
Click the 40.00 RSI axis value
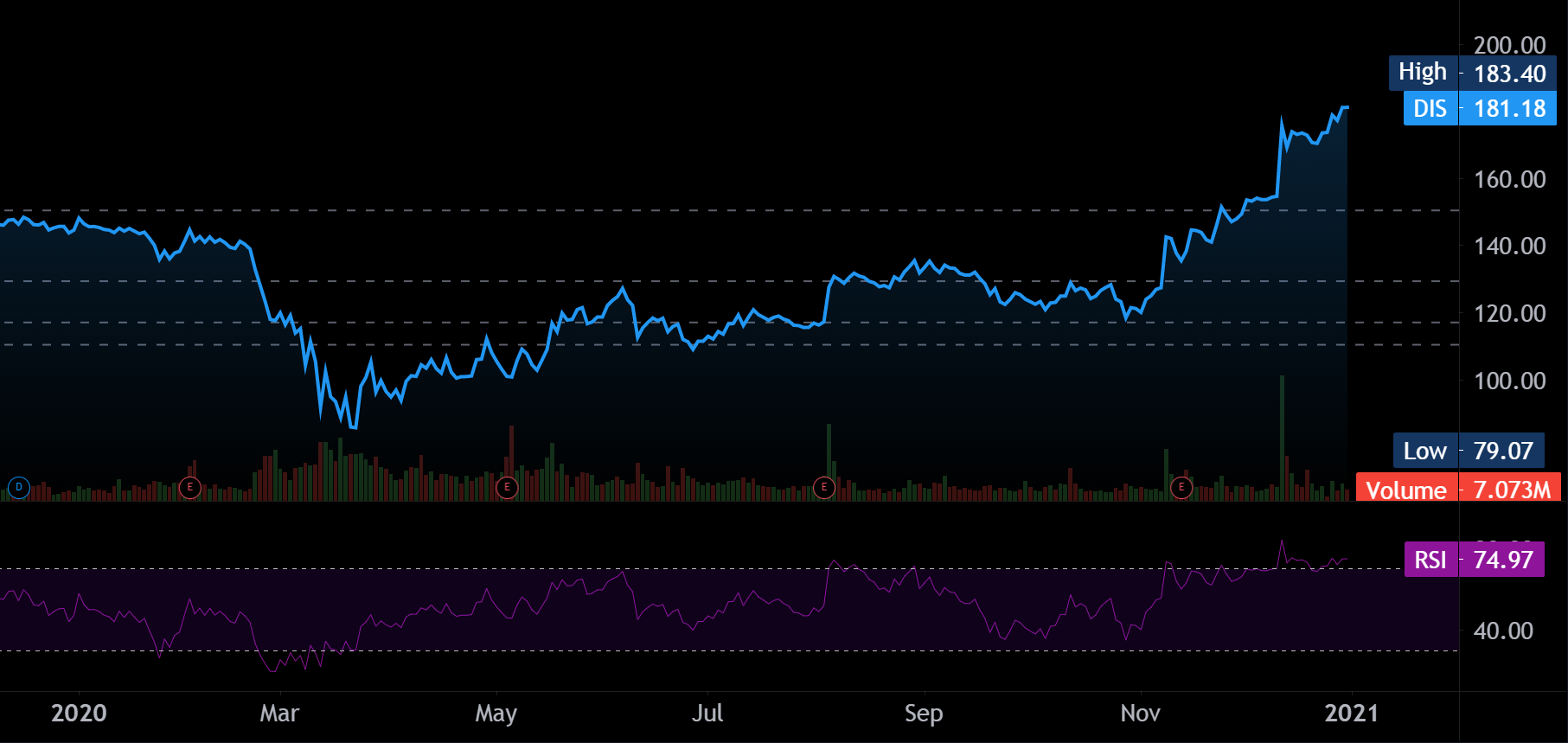click(1503, 631)
